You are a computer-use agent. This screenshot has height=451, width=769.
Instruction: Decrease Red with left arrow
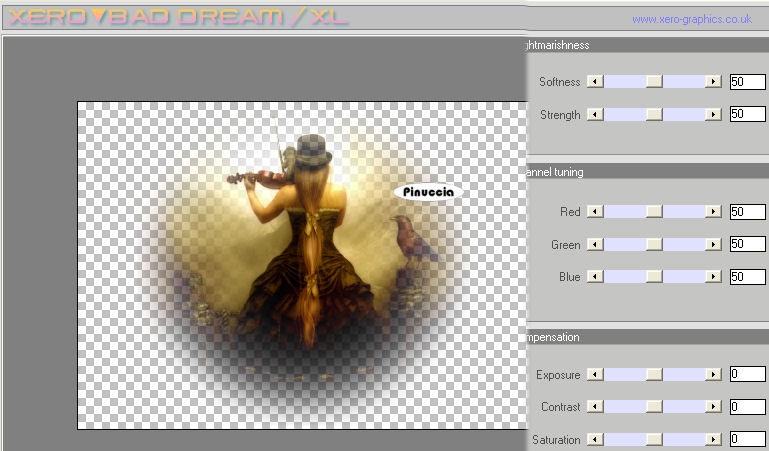tap(595, 211)
